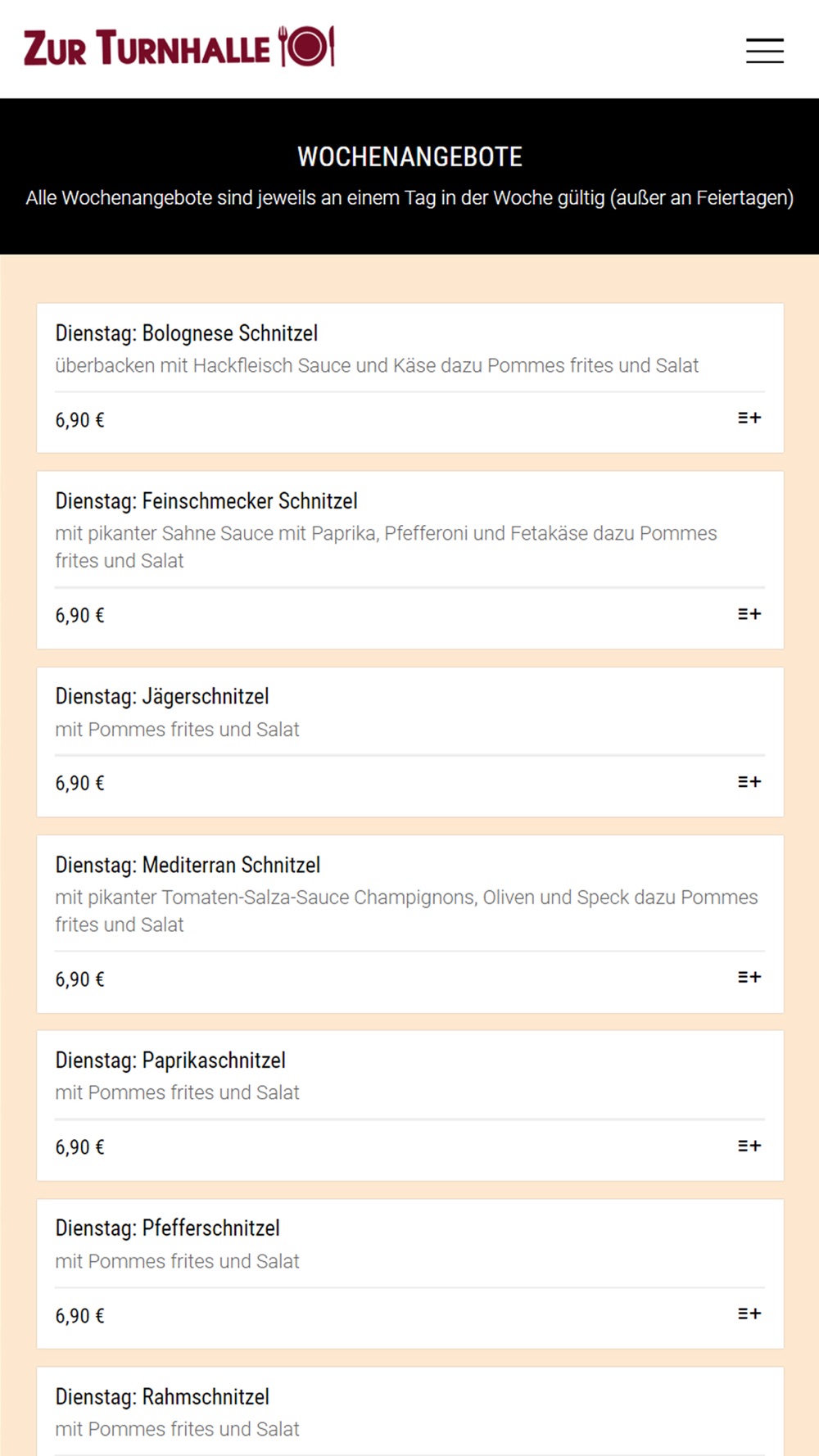Click the Feinschmecker Schnitzel description text
819x1456 pixels.
click(386, 547)
